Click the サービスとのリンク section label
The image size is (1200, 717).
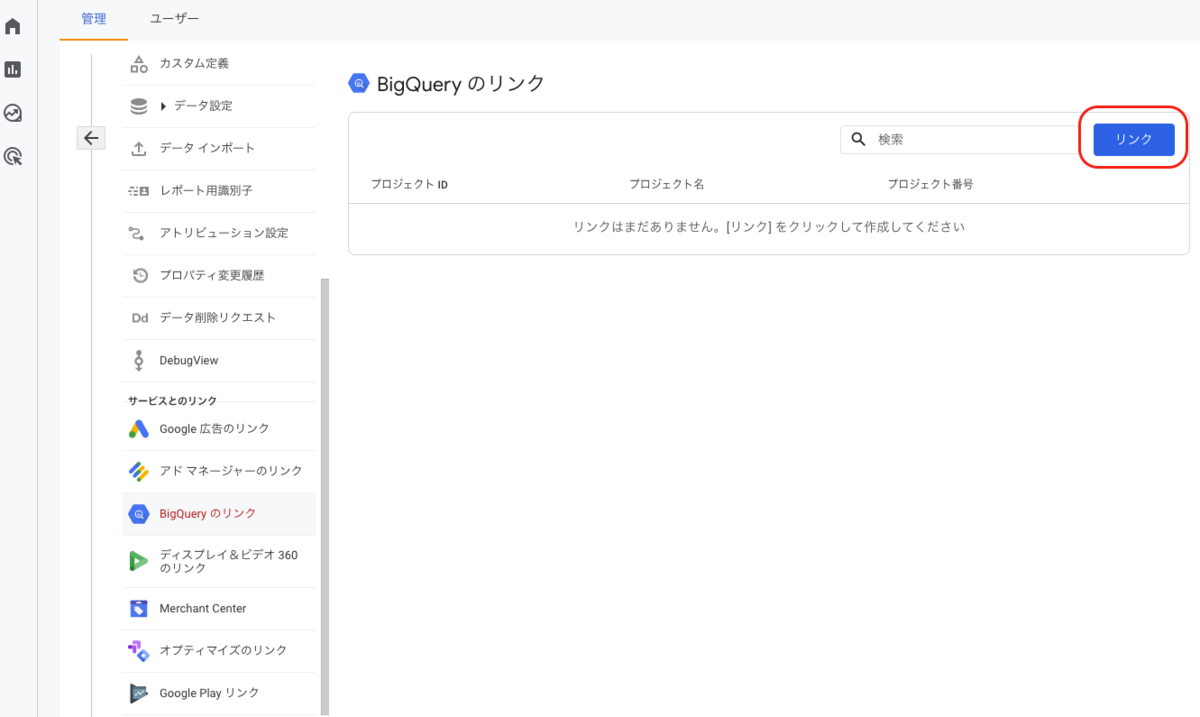click(x=172, y=401)
